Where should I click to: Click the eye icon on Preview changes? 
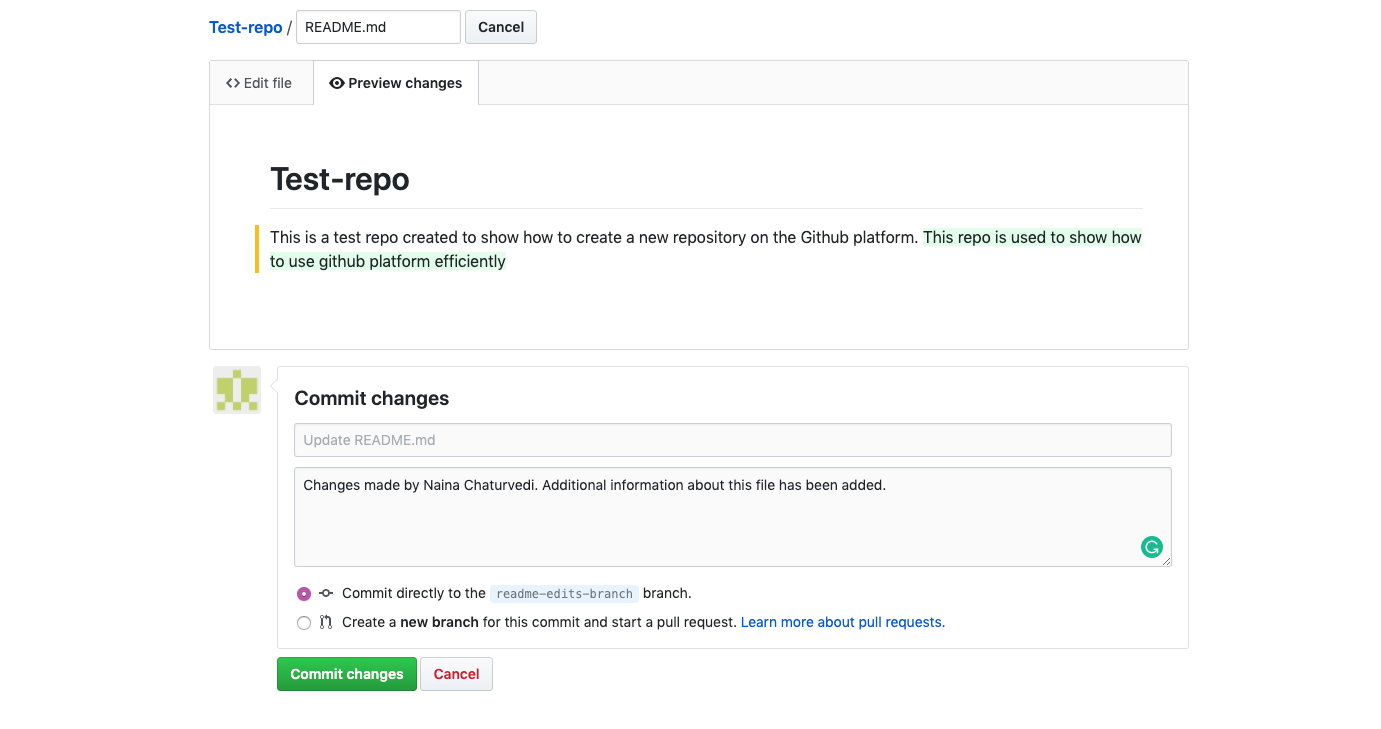point(337,83)
